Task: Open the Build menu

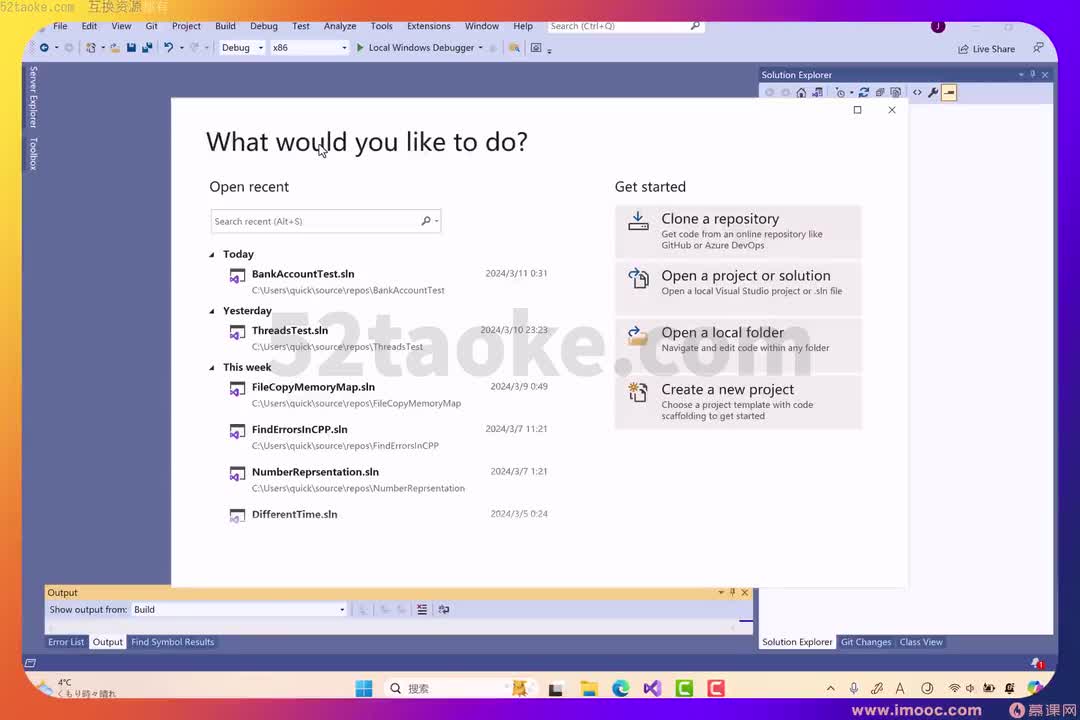Action: tap(225, 26)
